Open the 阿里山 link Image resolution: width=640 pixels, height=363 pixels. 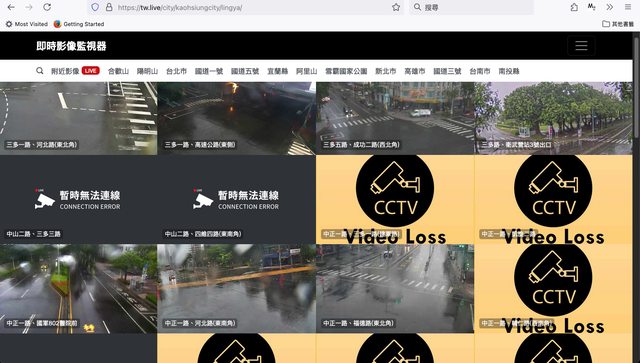(307, 71)
